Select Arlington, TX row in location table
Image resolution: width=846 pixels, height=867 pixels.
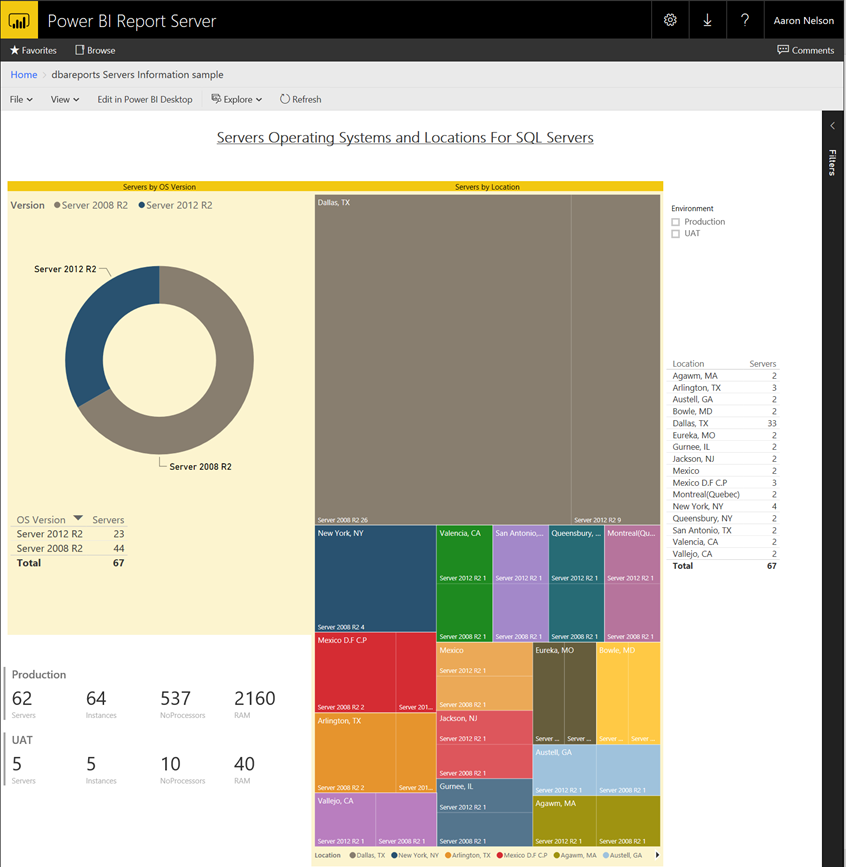coord(724,388)
